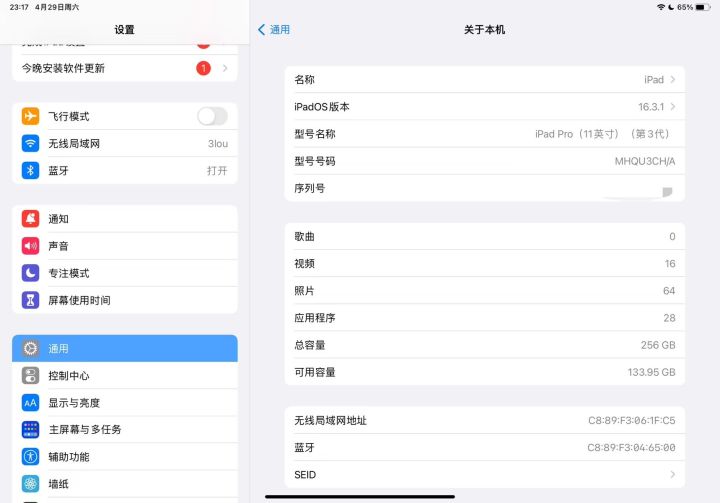Open the 屏幕使用时间 settings item

click(125, 300)
